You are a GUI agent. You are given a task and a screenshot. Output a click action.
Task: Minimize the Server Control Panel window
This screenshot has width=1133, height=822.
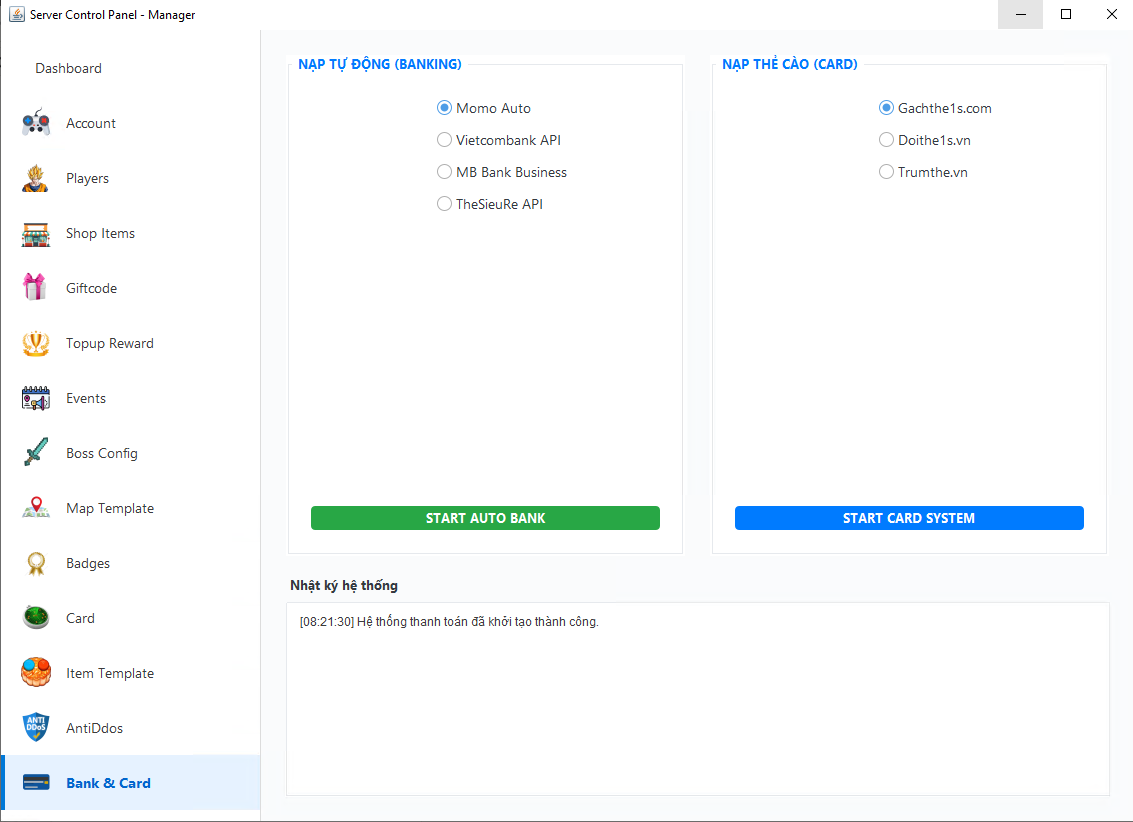click(1020, 14)
